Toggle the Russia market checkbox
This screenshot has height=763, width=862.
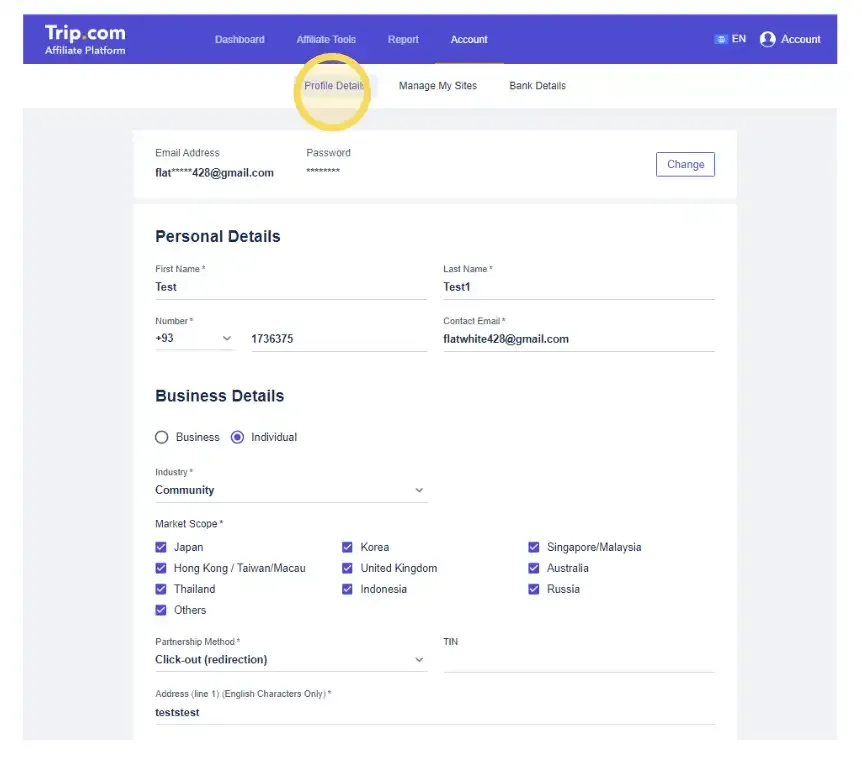tap(534, 589)
